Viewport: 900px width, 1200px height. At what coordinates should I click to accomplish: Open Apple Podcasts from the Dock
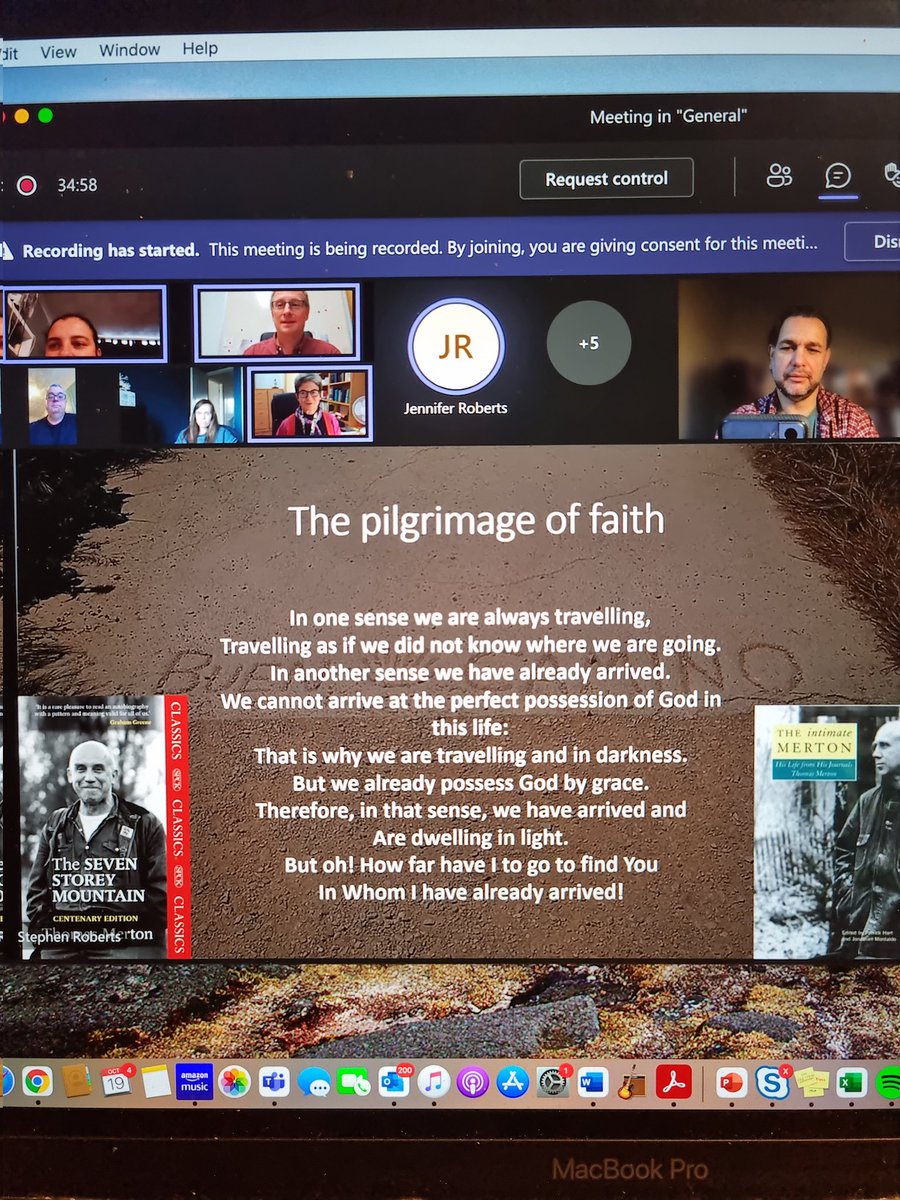(474, 1081)
